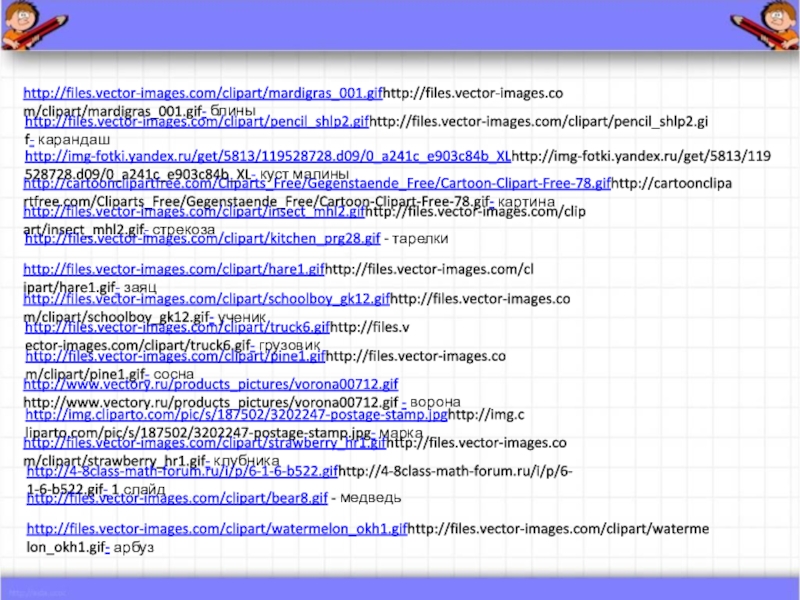
Task: Open the watermelon_okh1.gif link
Action: coord(217,529)
